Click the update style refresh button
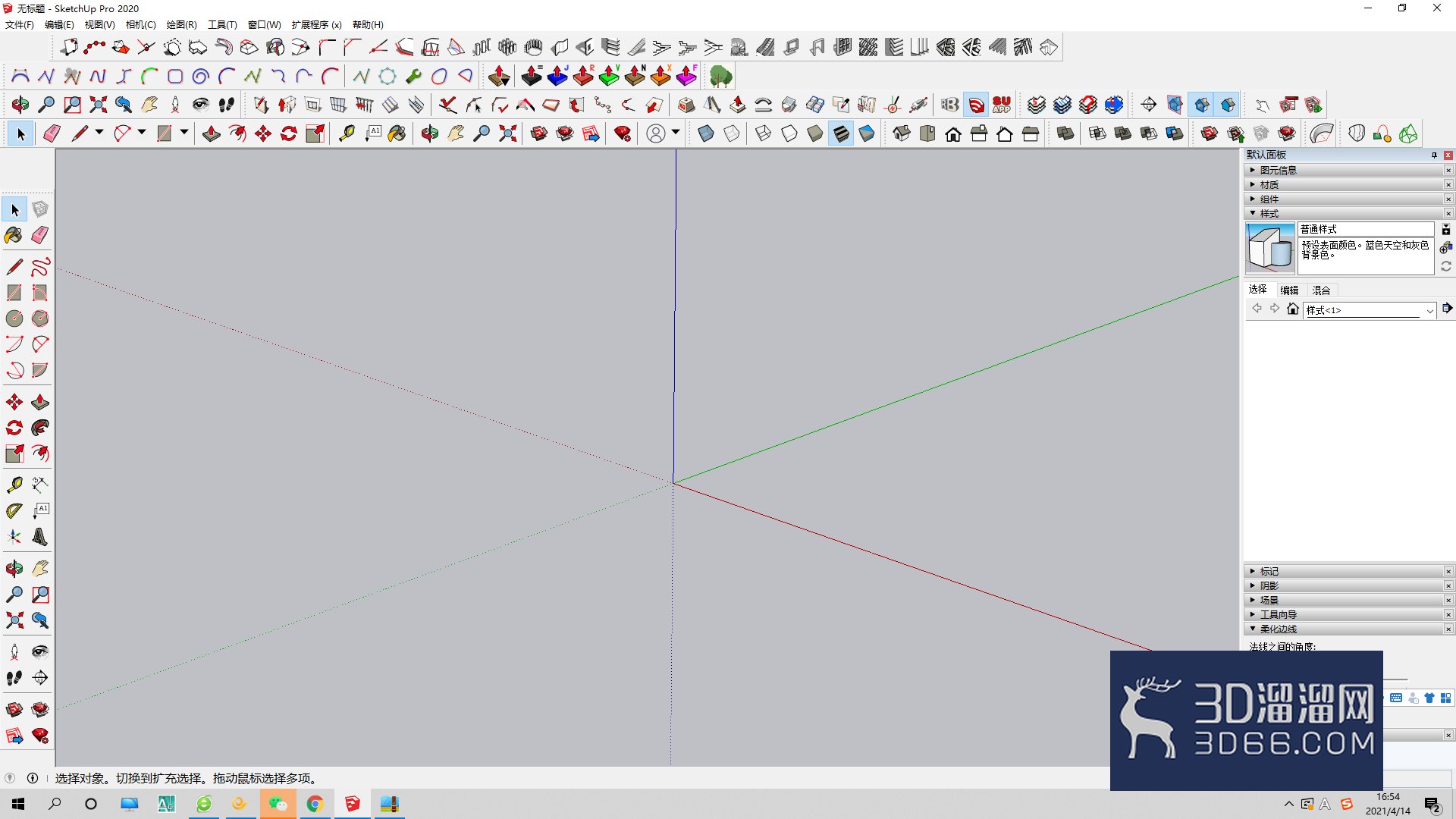This screenshot has height=819, width=1456. (x=1446, y=266)
